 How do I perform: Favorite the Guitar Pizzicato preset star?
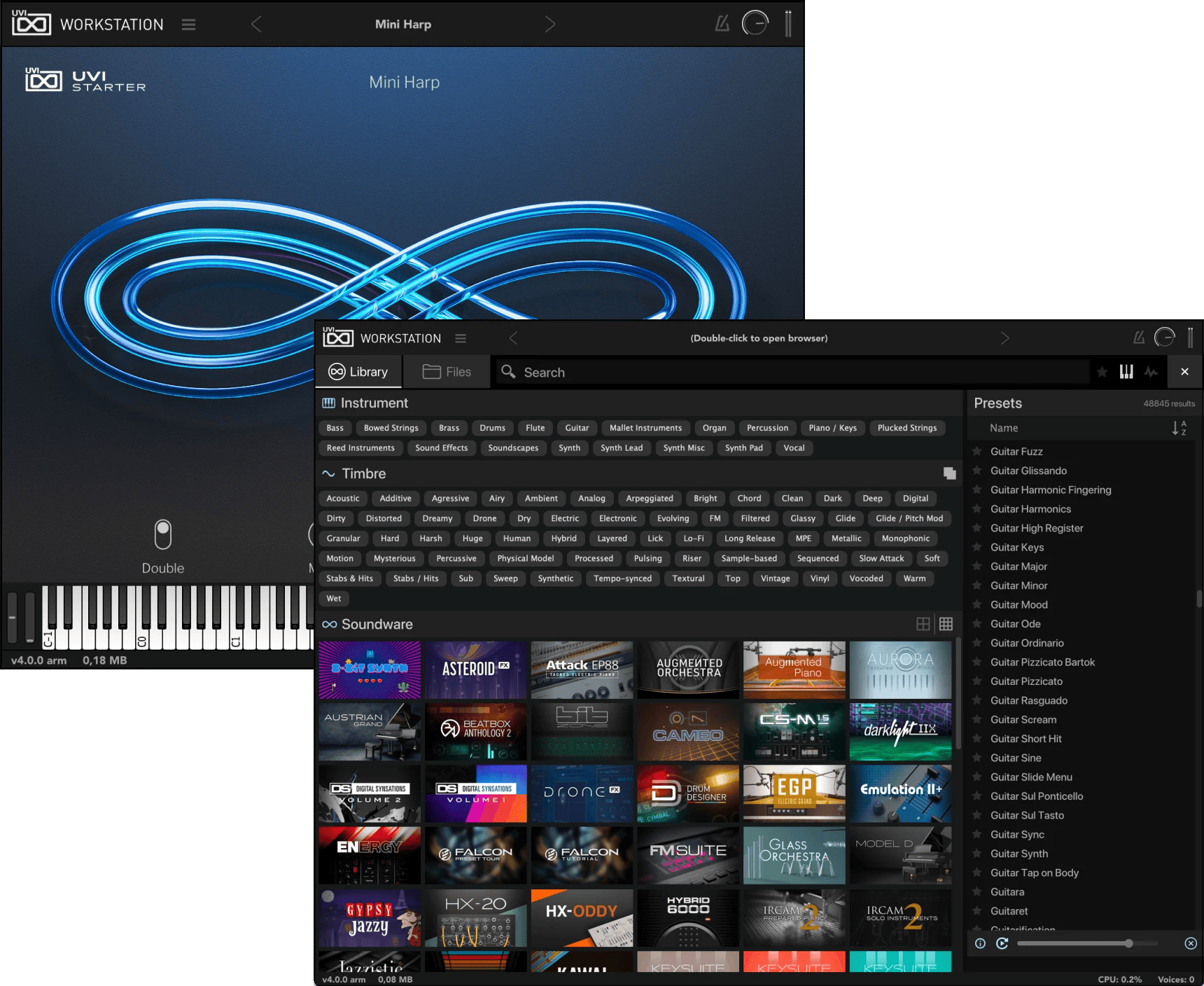(977, 681)
